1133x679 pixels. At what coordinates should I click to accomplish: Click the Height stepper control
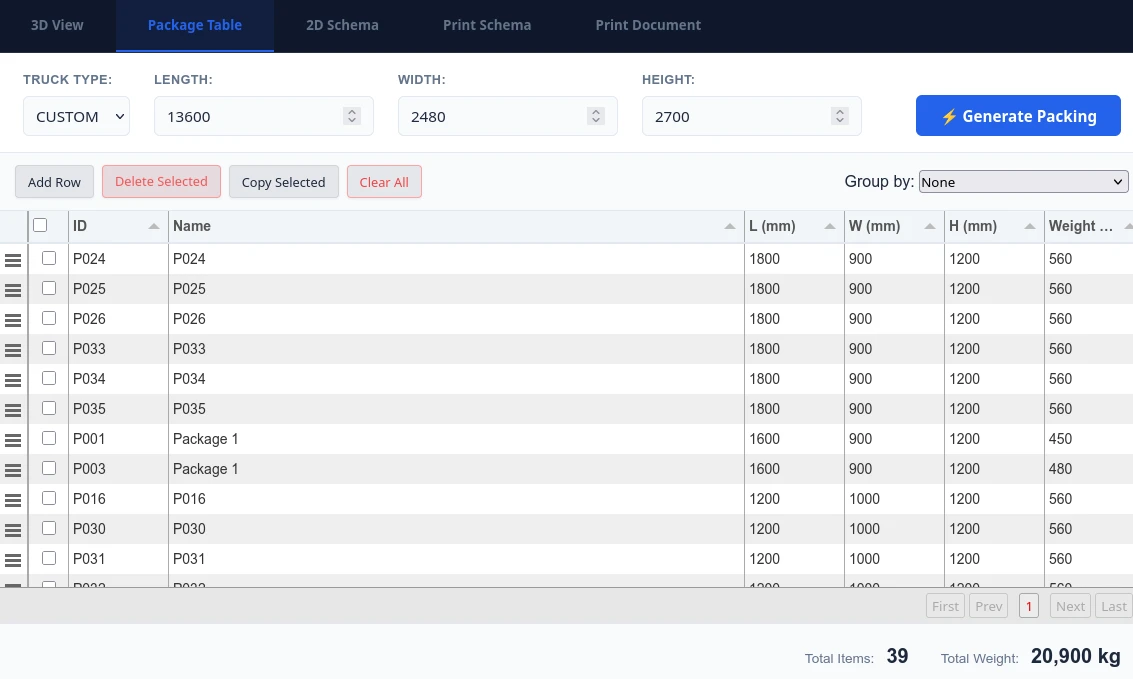coord(840,116)
